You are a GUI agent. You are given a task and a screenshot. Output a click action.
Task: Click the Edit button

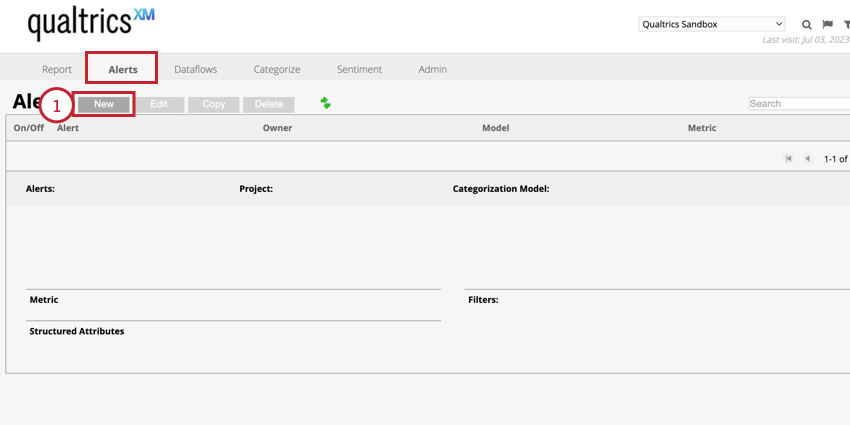[x=159, y=104]
